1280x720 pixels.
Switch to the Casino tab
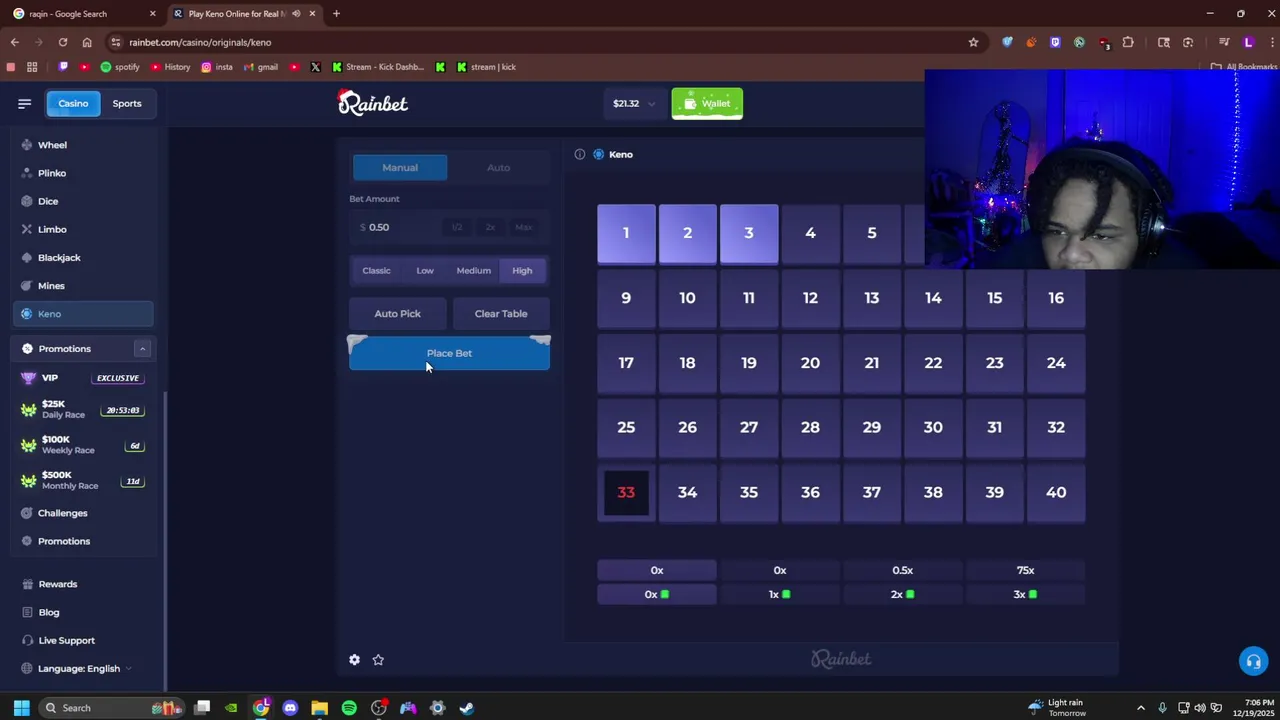click(x=73, y=103)
